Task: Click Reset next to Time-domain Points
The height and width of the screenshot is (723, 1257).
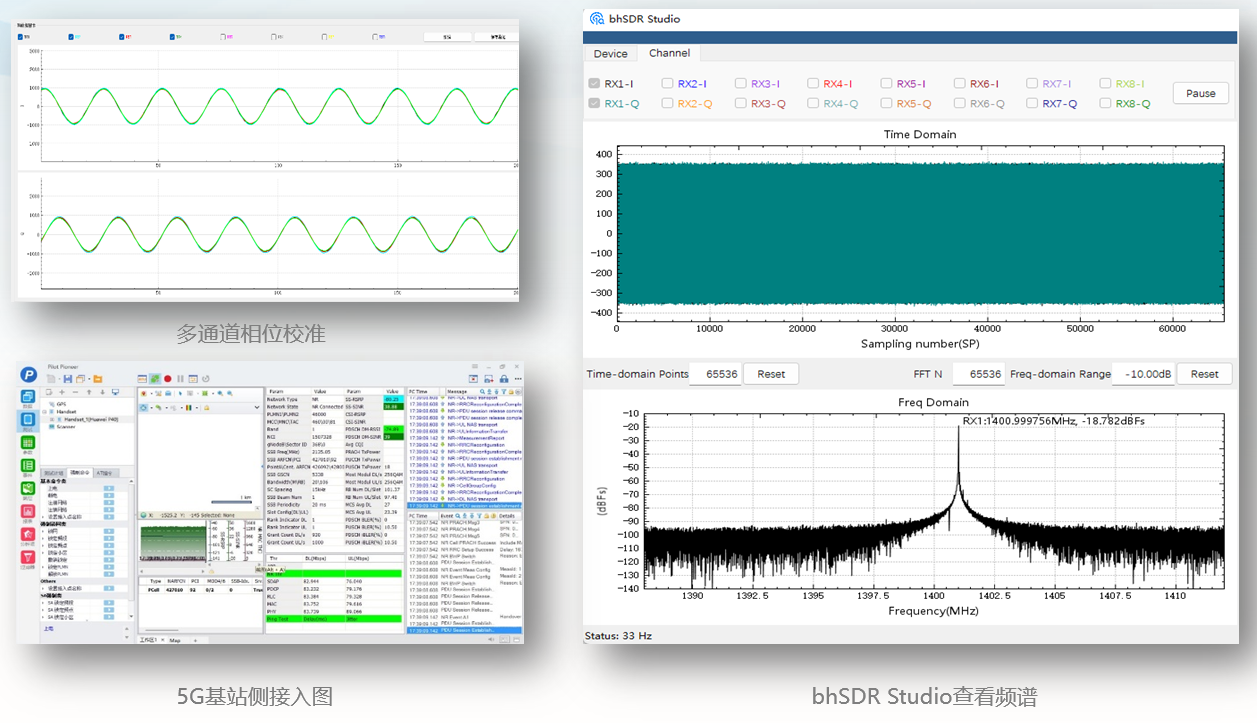Action: [x=771, y=374]
